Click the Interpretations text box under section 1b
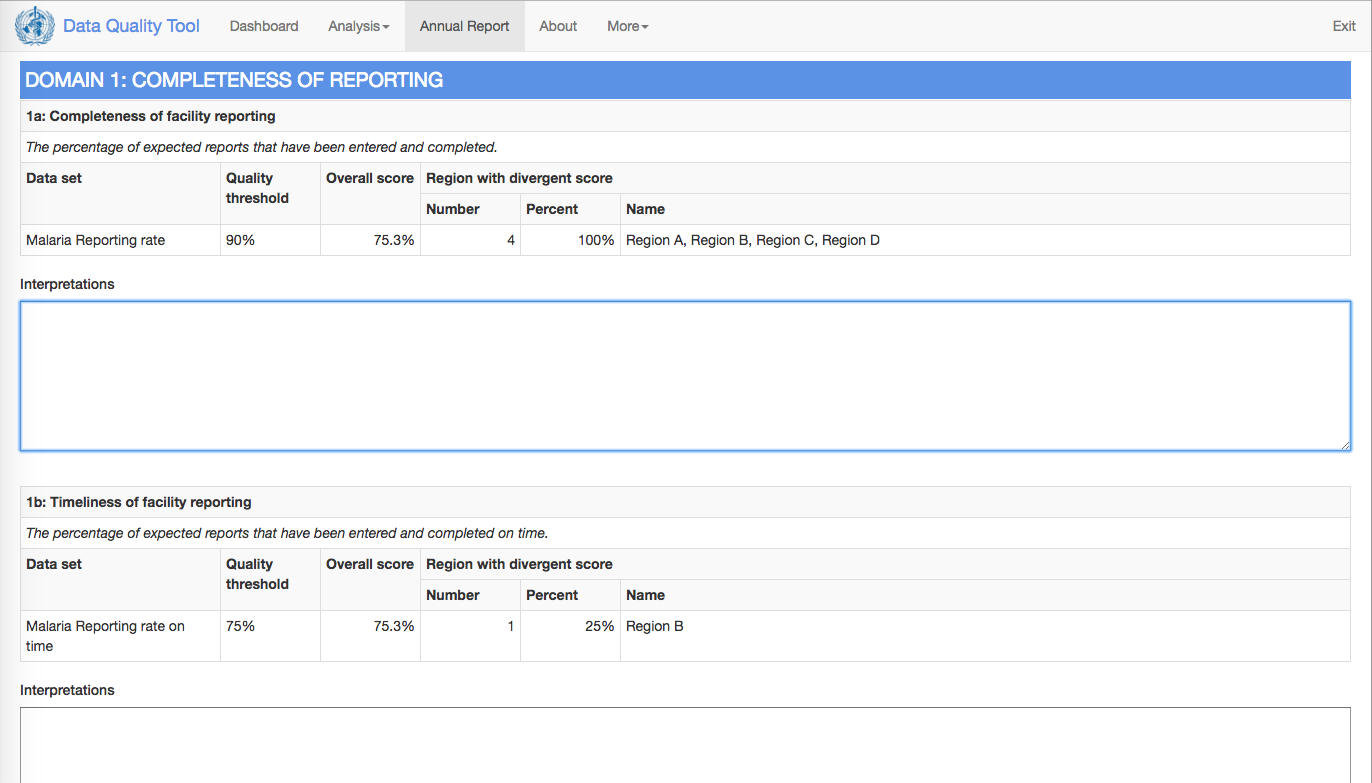The image size is (1372, 783). pos(685,745)
